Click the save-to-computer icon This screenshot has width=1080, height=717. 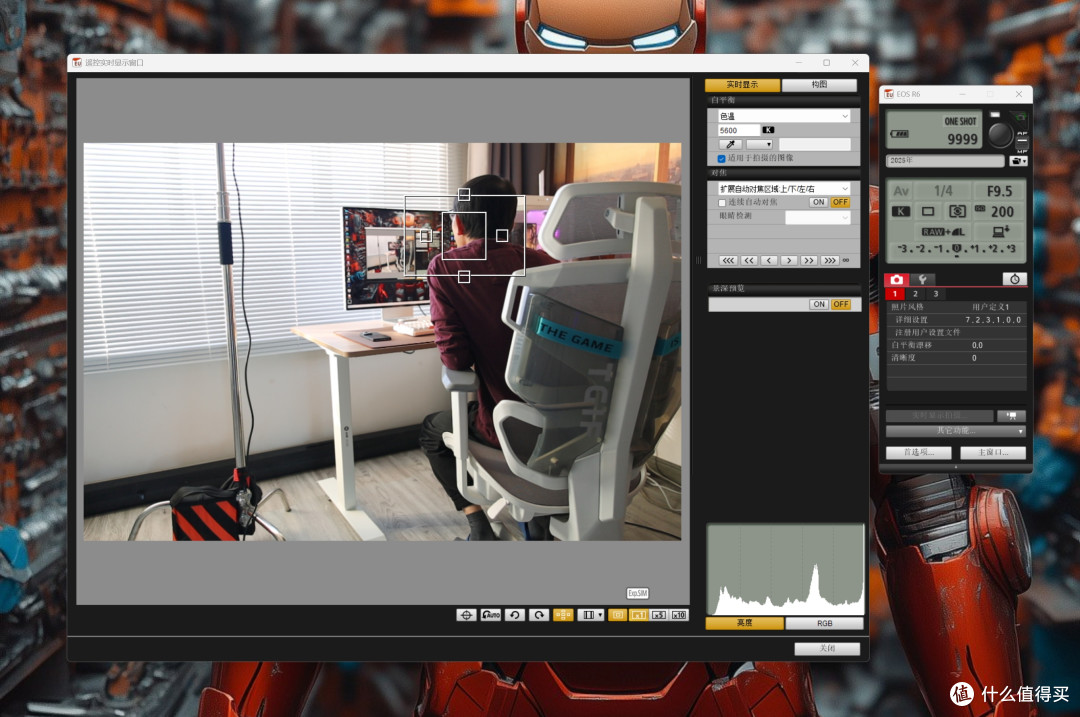(1000, 231)
